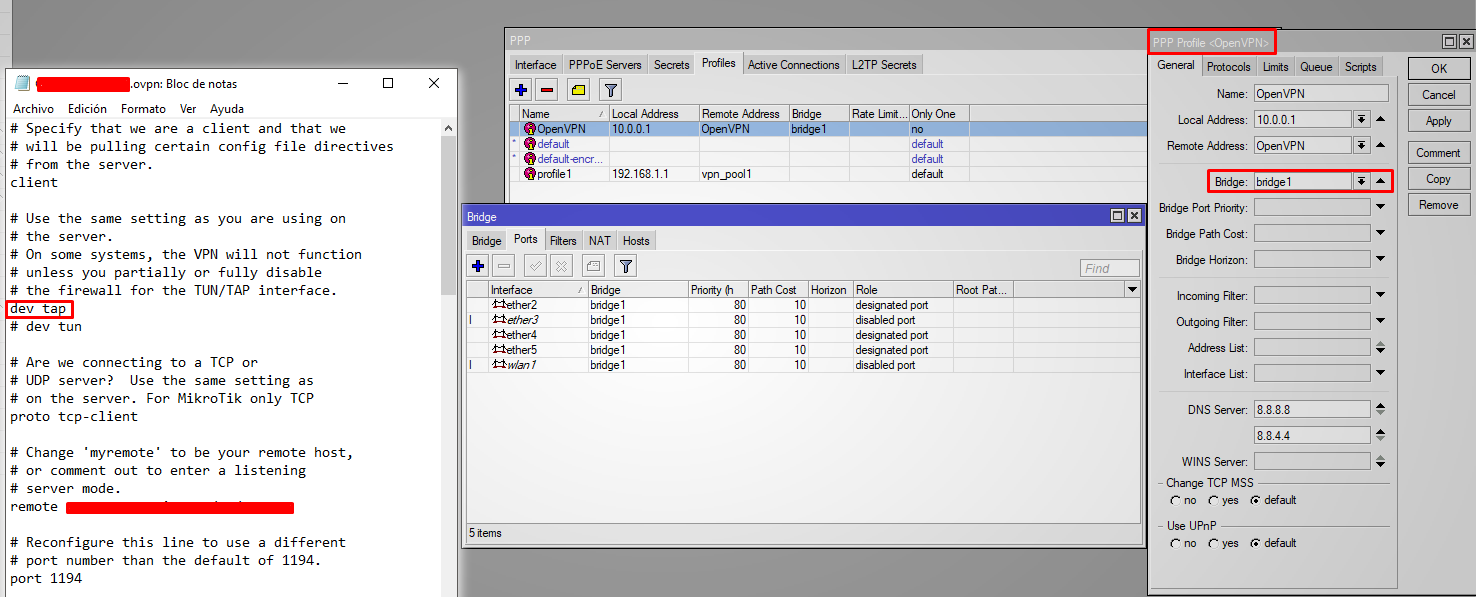Click the Cancel button
Screen dimensions: 1476x597
(x=1439, y=95)
